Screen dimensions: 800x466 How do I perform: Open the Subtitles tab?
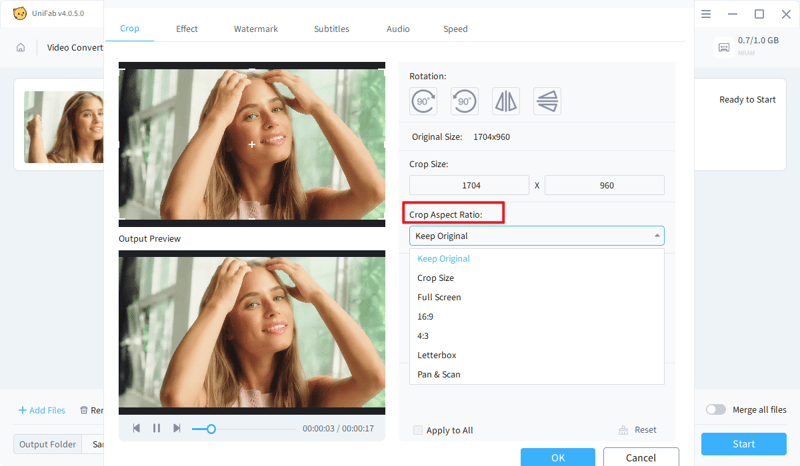[x=332, y=29]
